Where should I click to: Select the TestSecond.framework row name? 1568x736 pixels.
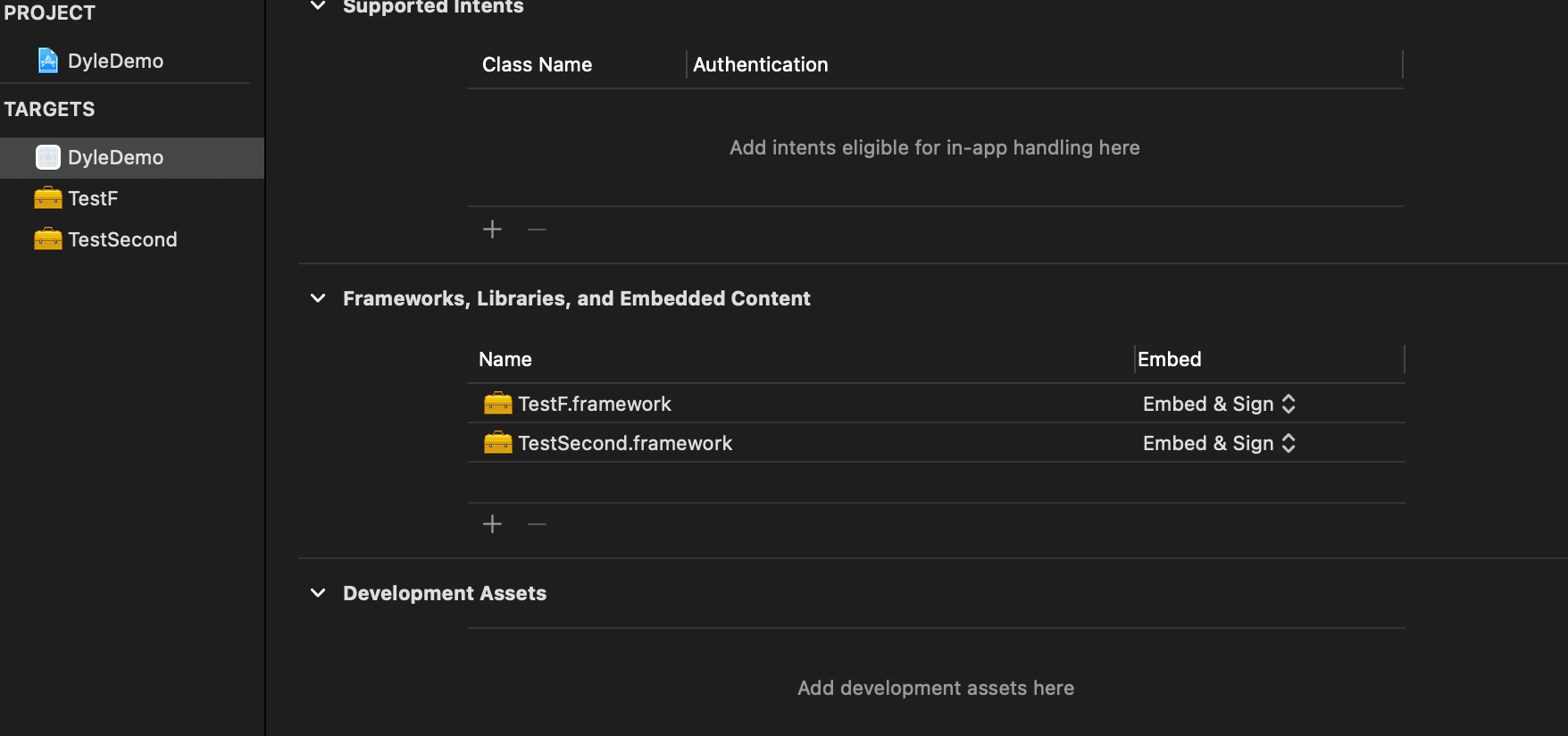pos(625,443)
